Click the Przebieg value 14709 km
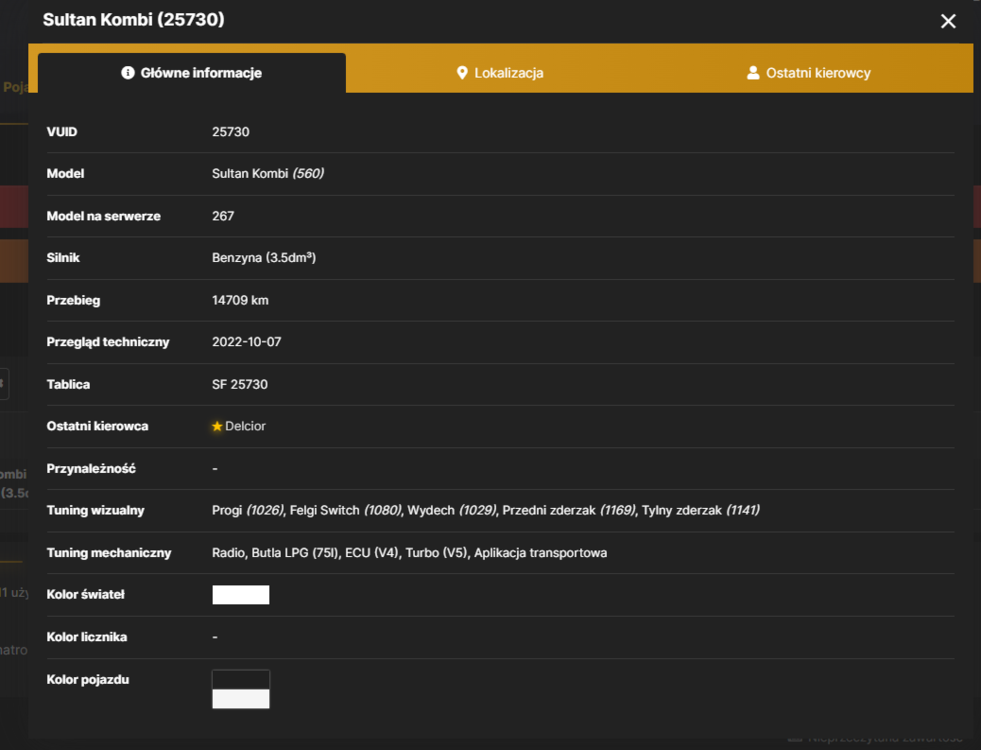The image size is (981, 750). point(240,300)
